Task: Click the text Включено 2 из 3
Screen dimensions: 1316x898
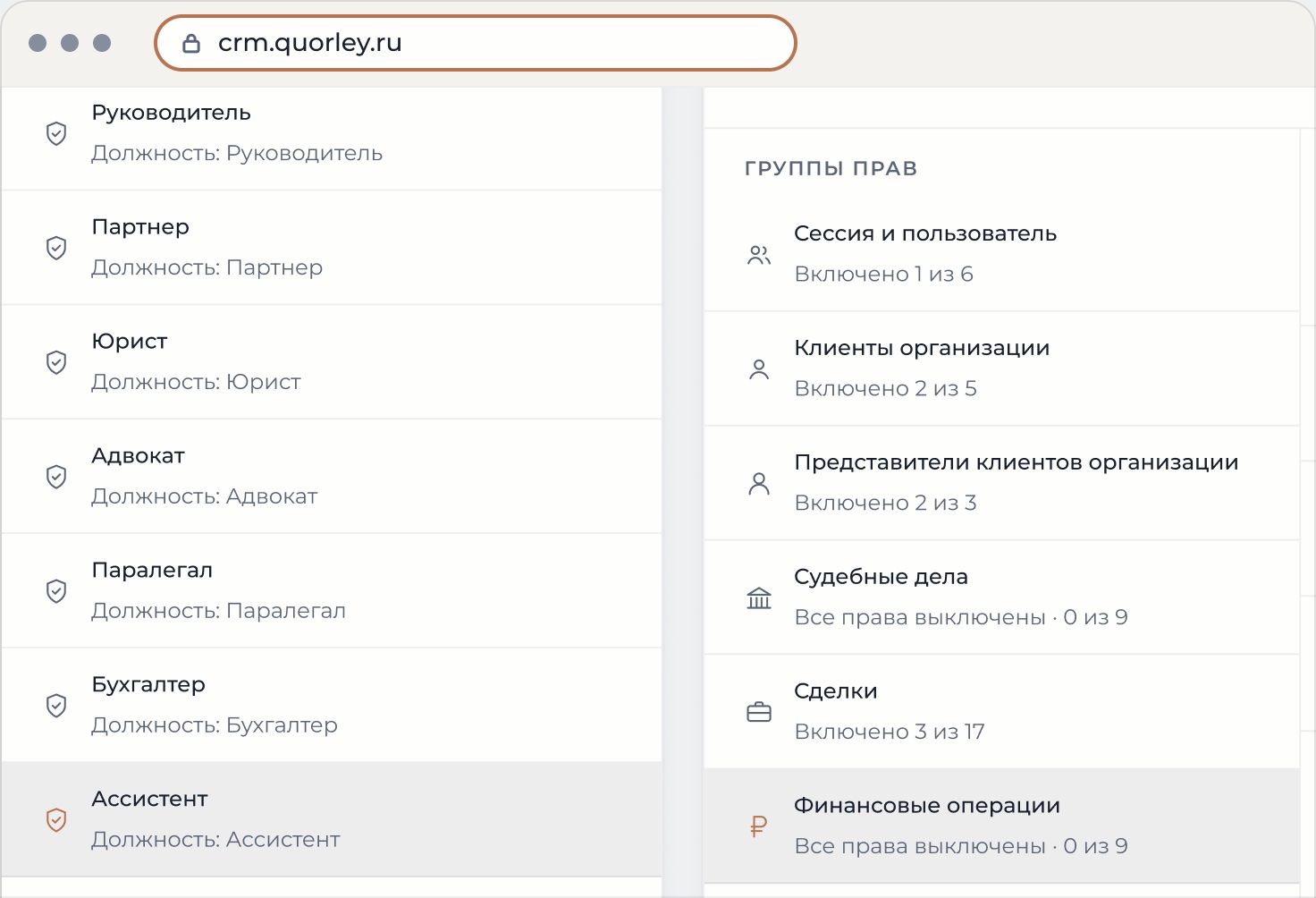Action: 885,503
